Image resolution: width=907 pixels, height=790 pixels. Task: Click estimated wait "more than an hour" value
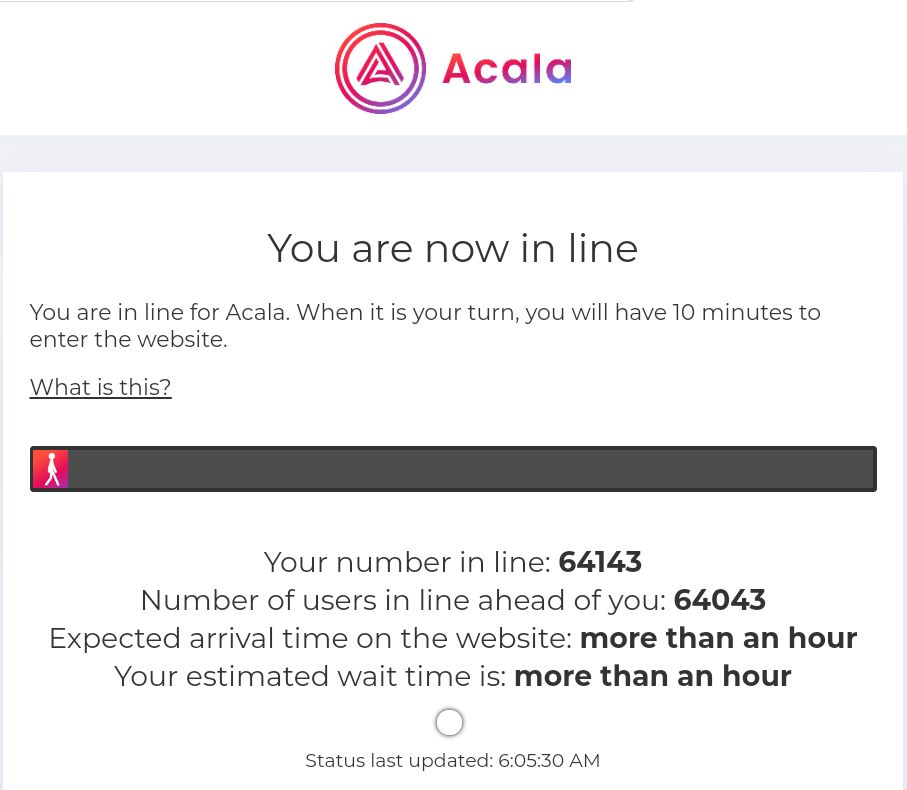(652, 676)
